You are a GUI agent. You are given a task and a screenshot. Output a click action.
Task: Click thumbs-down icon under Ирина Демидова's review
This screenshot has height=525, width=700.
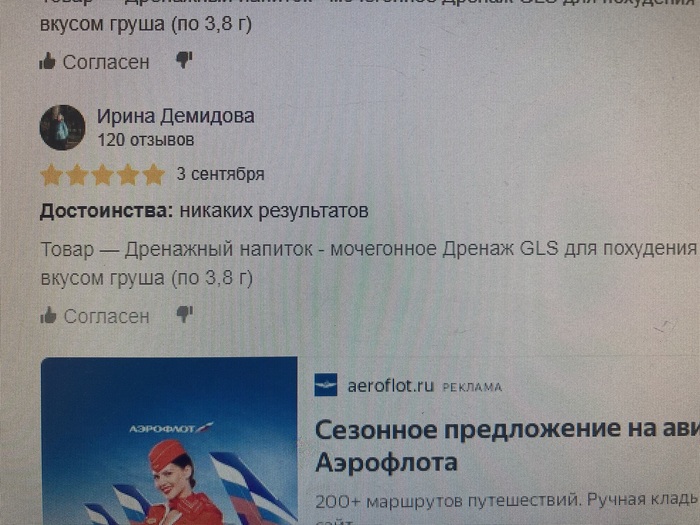pos(184,314)
